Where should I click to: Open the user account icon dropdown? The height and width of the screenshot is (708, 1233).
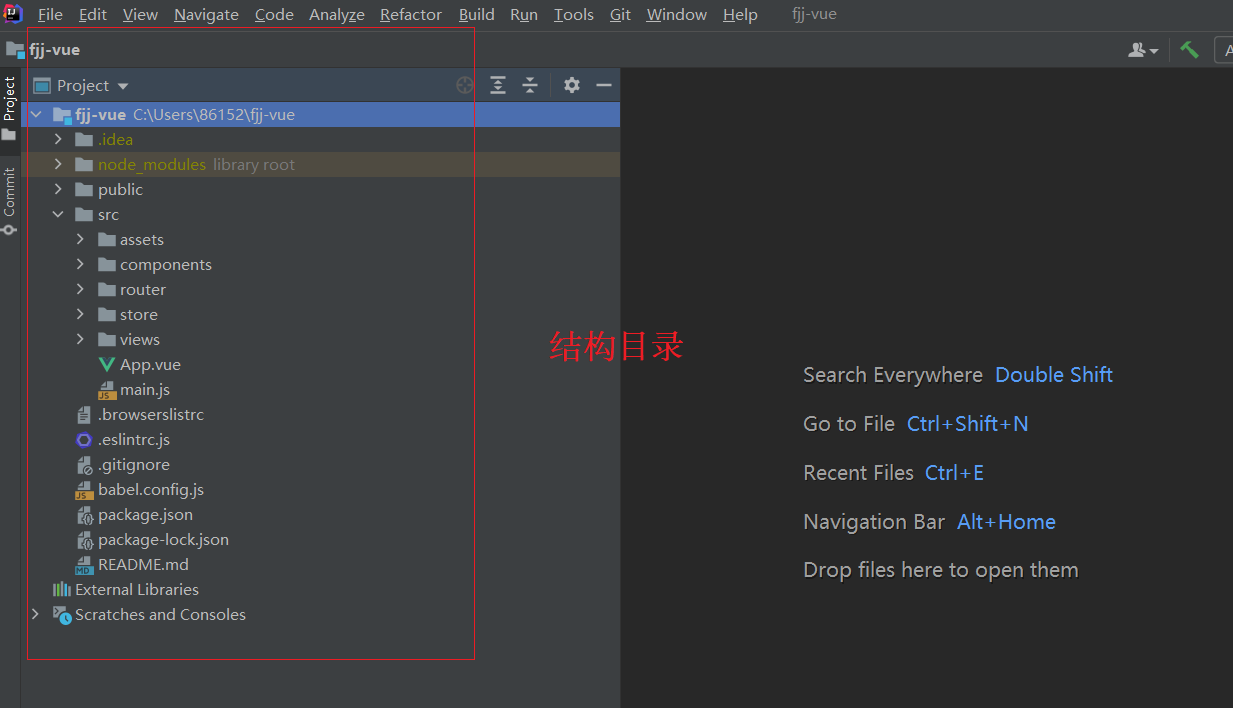[1143, 50]
